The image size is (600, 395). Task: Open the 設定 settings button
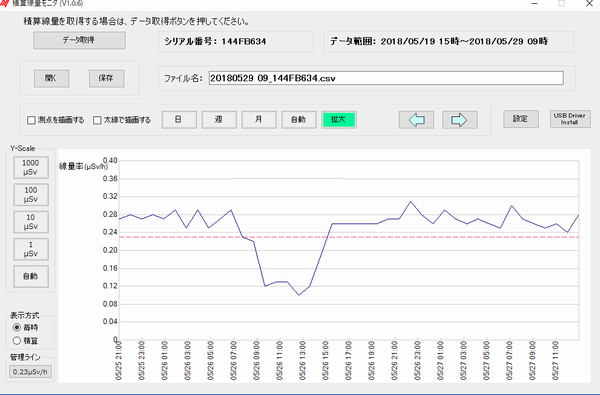521,119
